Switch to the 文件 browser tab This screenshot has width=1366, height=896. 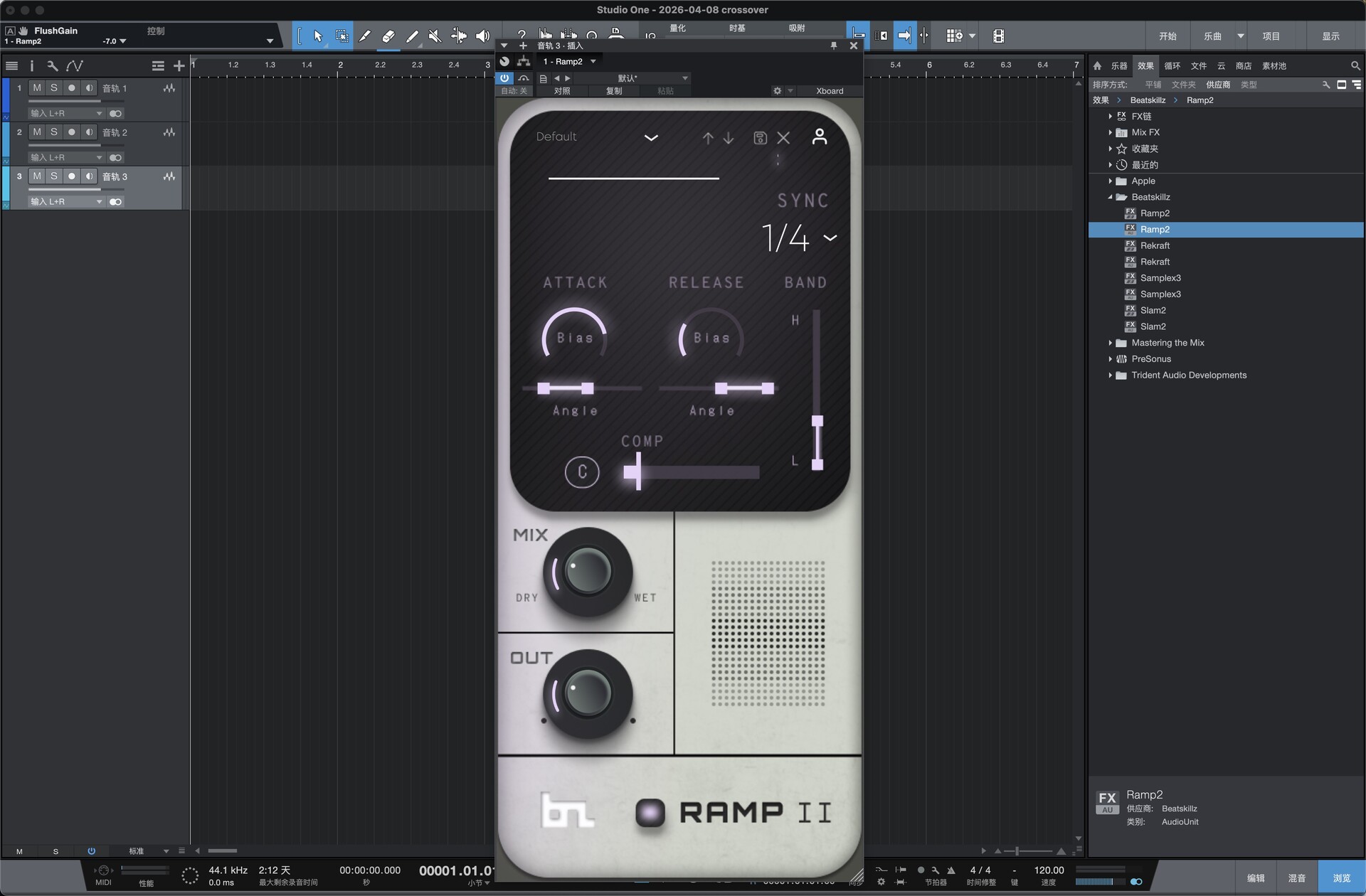[x=1199, y=66]
